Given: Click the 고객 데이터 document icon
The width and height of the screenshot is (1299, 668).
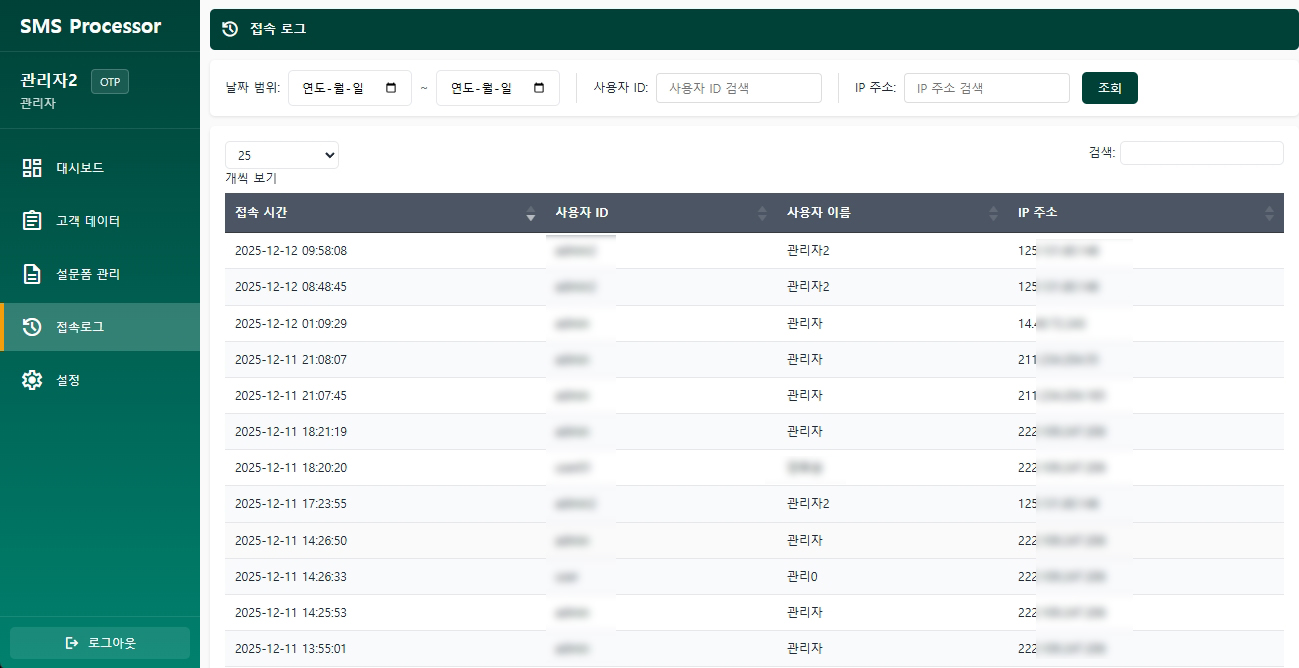Looking at the screenshot, I should pos(33,220).
